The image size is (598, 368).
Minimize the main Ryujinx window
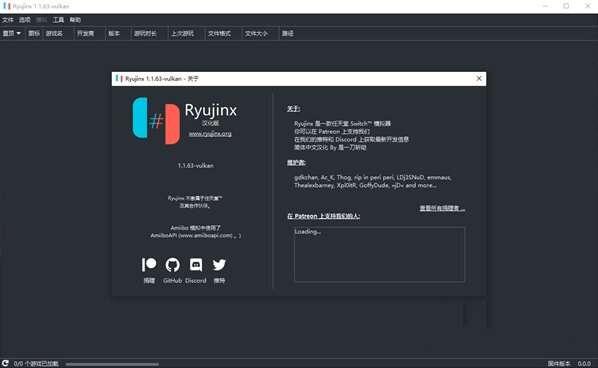pyautogui.click(x=545, y=6)
